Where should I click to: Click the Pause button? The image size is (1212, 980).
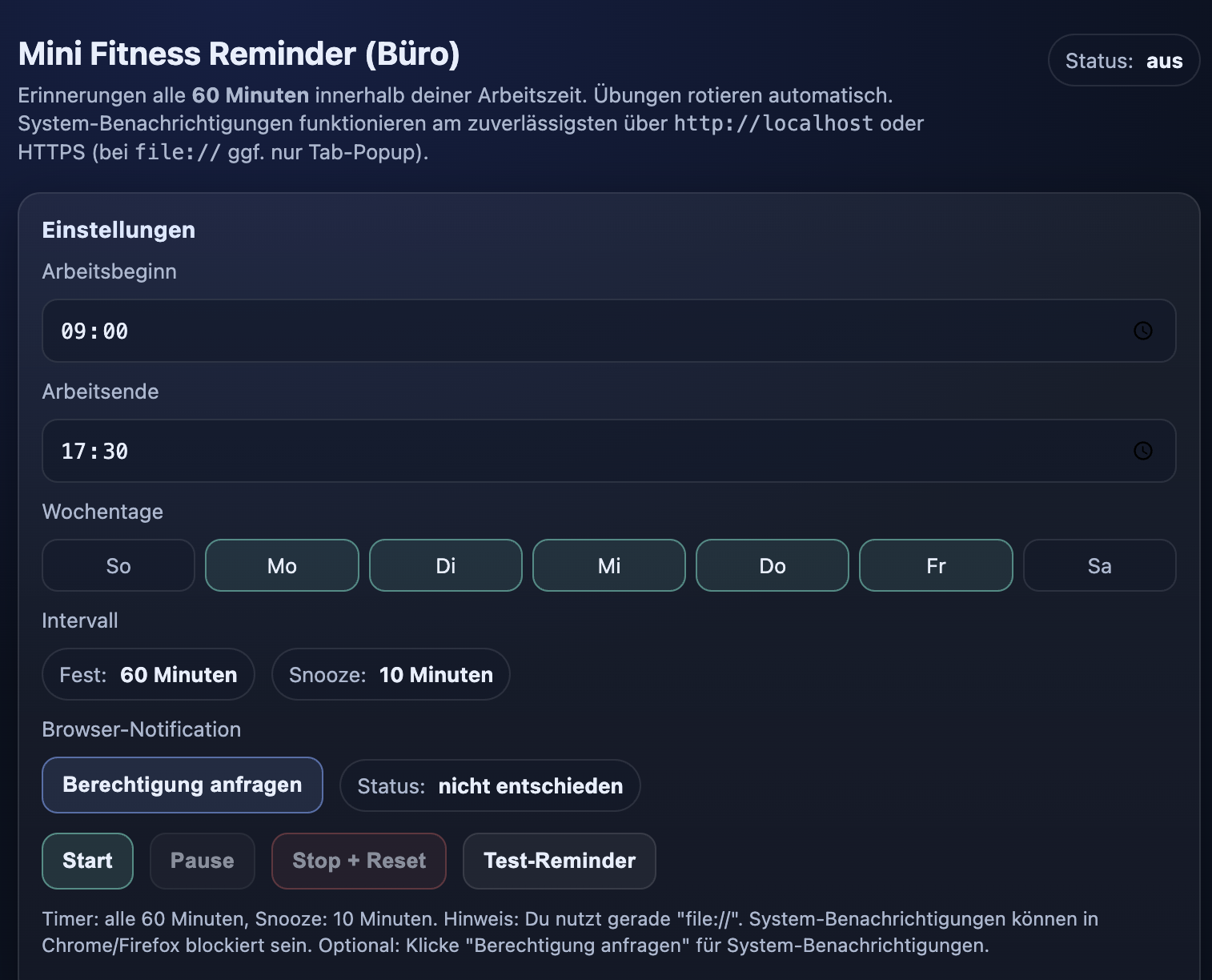point(202,861)
